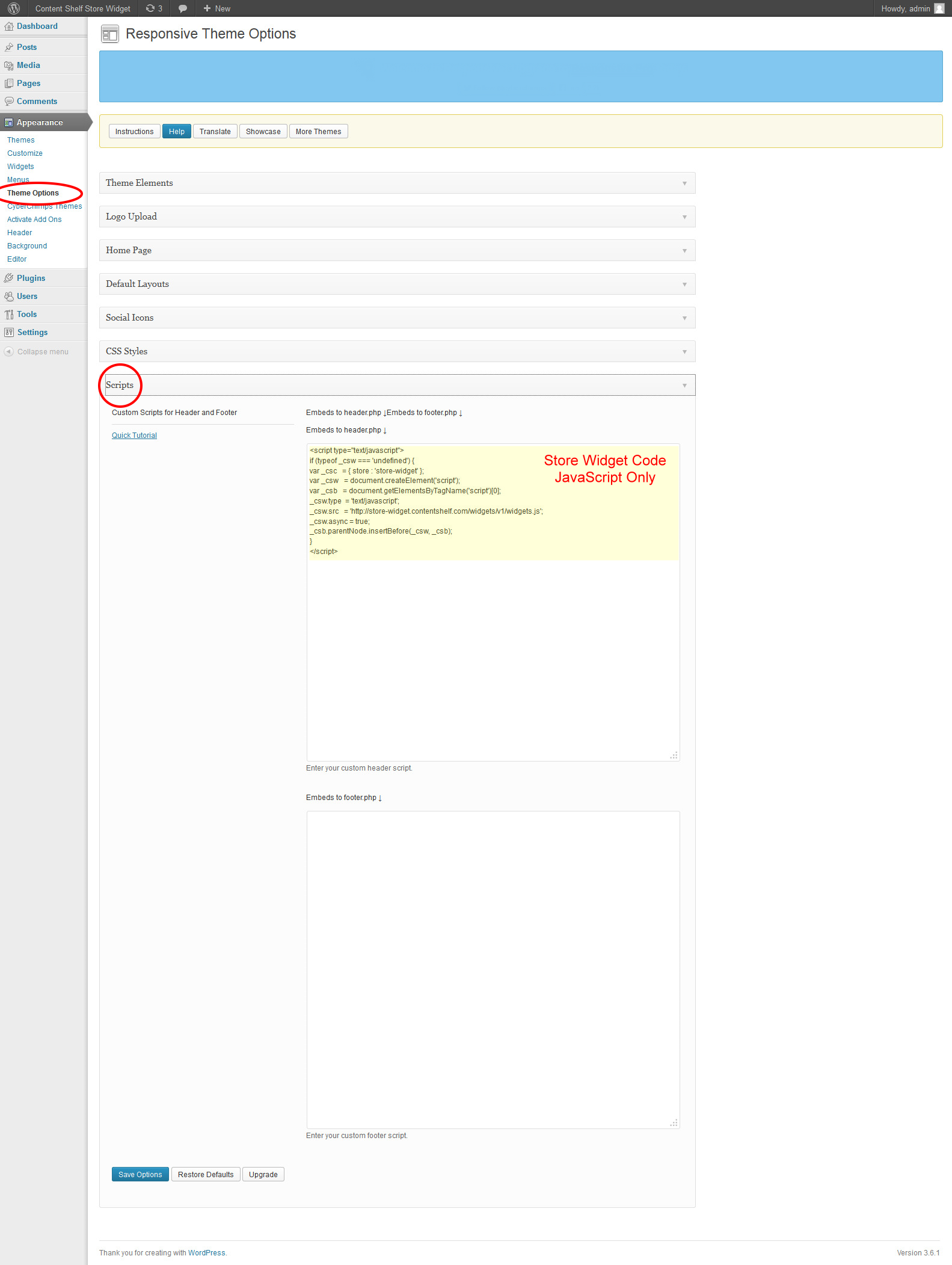The image size is (952, 1265).
Task: Click the Dashboard house icon
Action: tap(9, 26)
